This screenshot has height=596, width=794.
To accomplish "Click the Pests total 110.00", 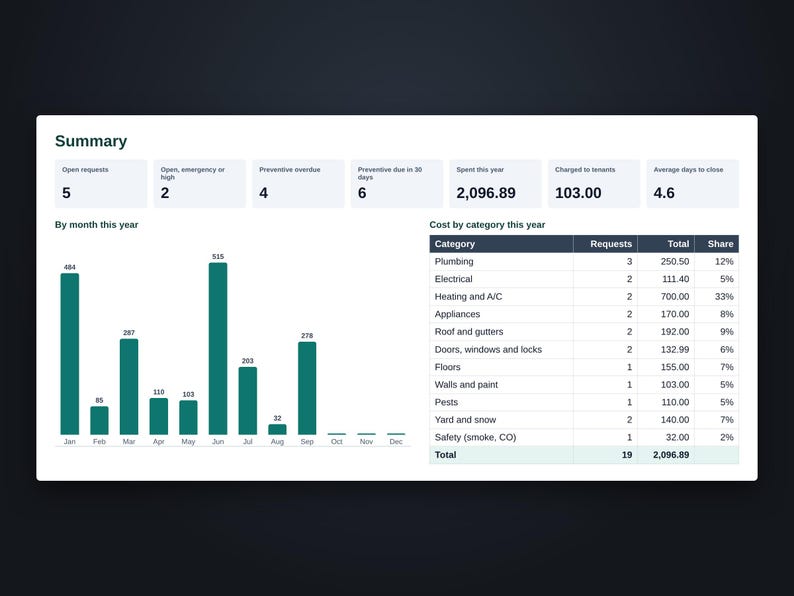I will [x=674, y=402].
